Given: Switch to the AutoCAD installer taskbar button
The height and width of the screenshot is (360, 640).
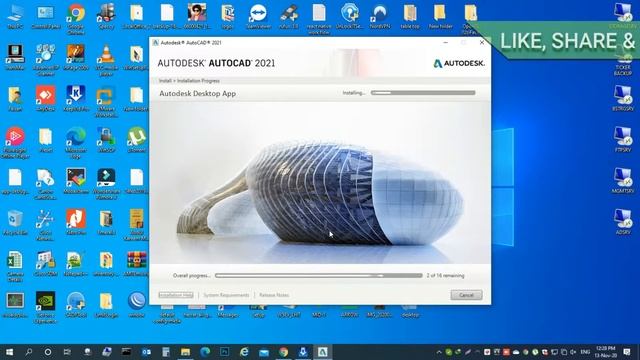Looking at the screenshot, I should coord(322,352).
